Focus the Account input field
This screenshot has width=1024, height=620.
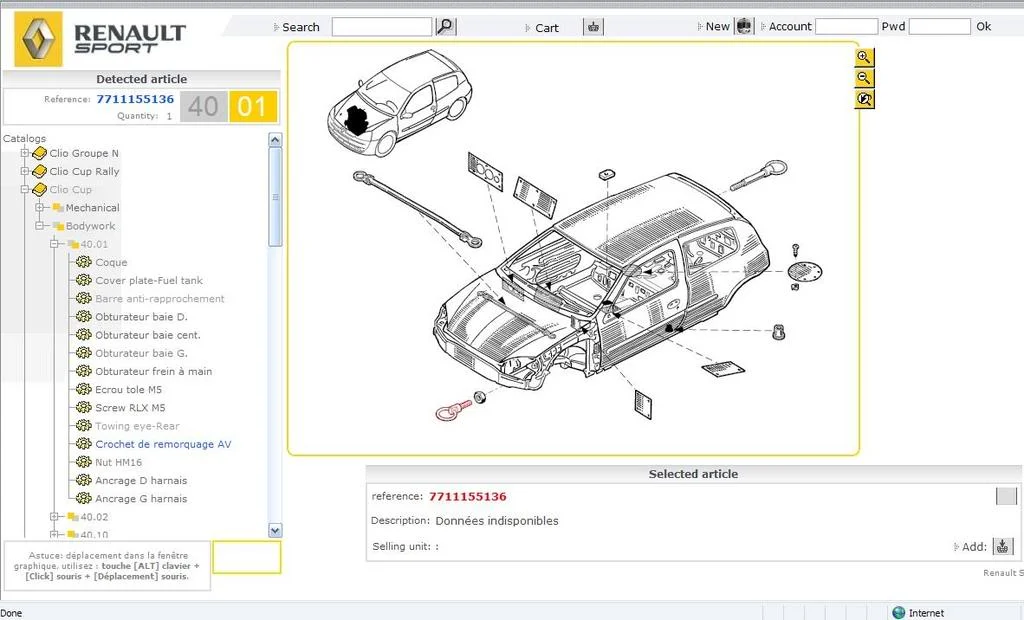click(846, 26)
